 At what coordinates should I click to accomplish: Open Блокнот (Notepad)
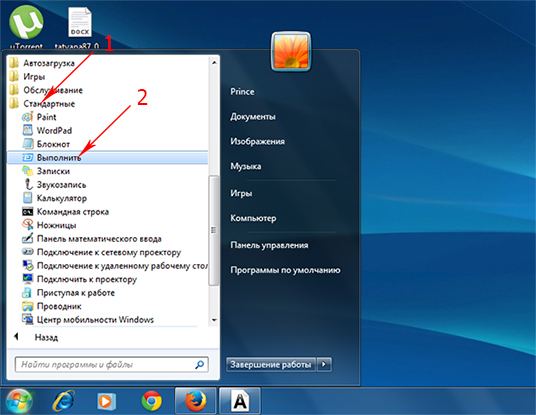46,144
